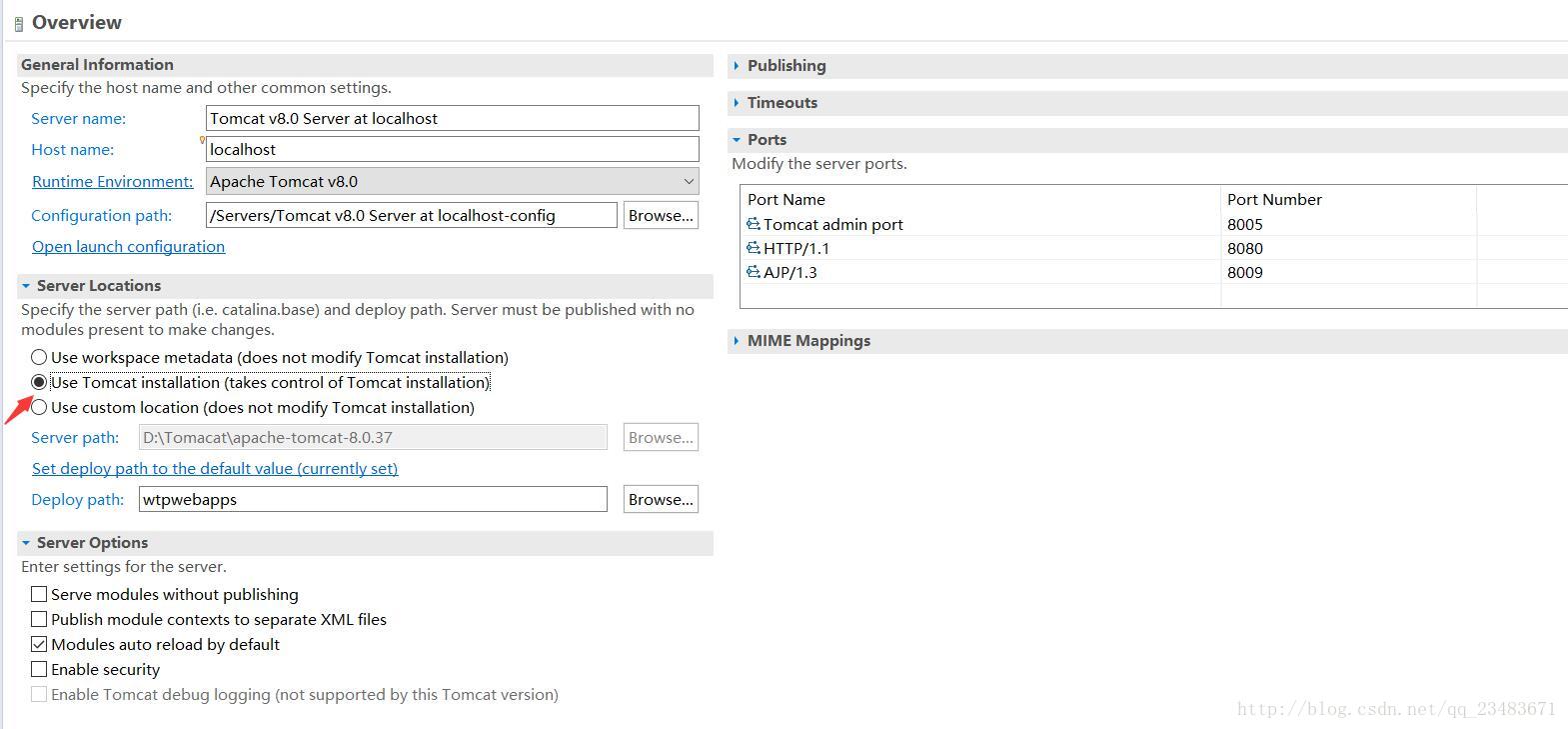This screenshot has height=729, width=1568.
Task: Click into the Host name field
Action: click(x=452, y=149)
